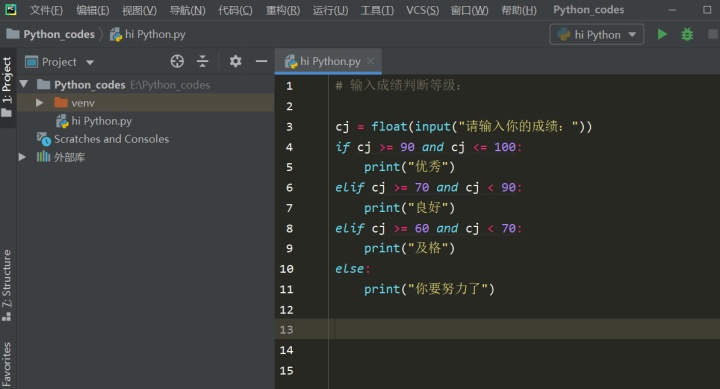Click the float(input(...)) code on line 3
The height and width of the screenshot is (389, 720).
pos(481,126)
